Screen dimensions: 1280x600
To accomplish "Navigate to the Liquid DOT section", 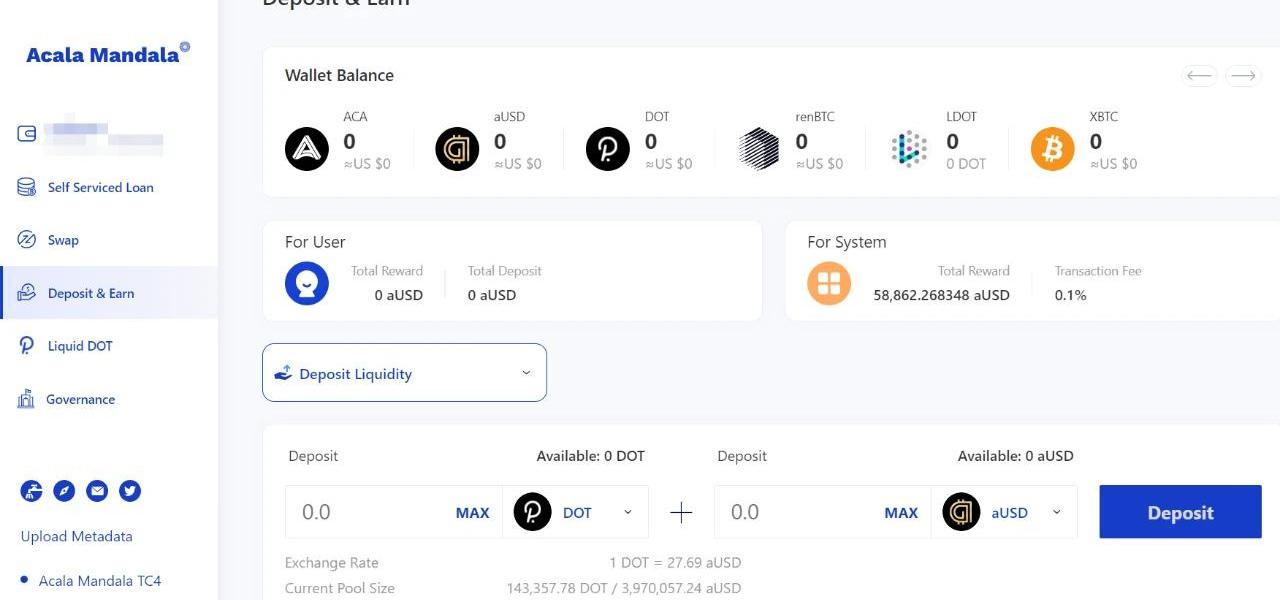I will point(80,346).
